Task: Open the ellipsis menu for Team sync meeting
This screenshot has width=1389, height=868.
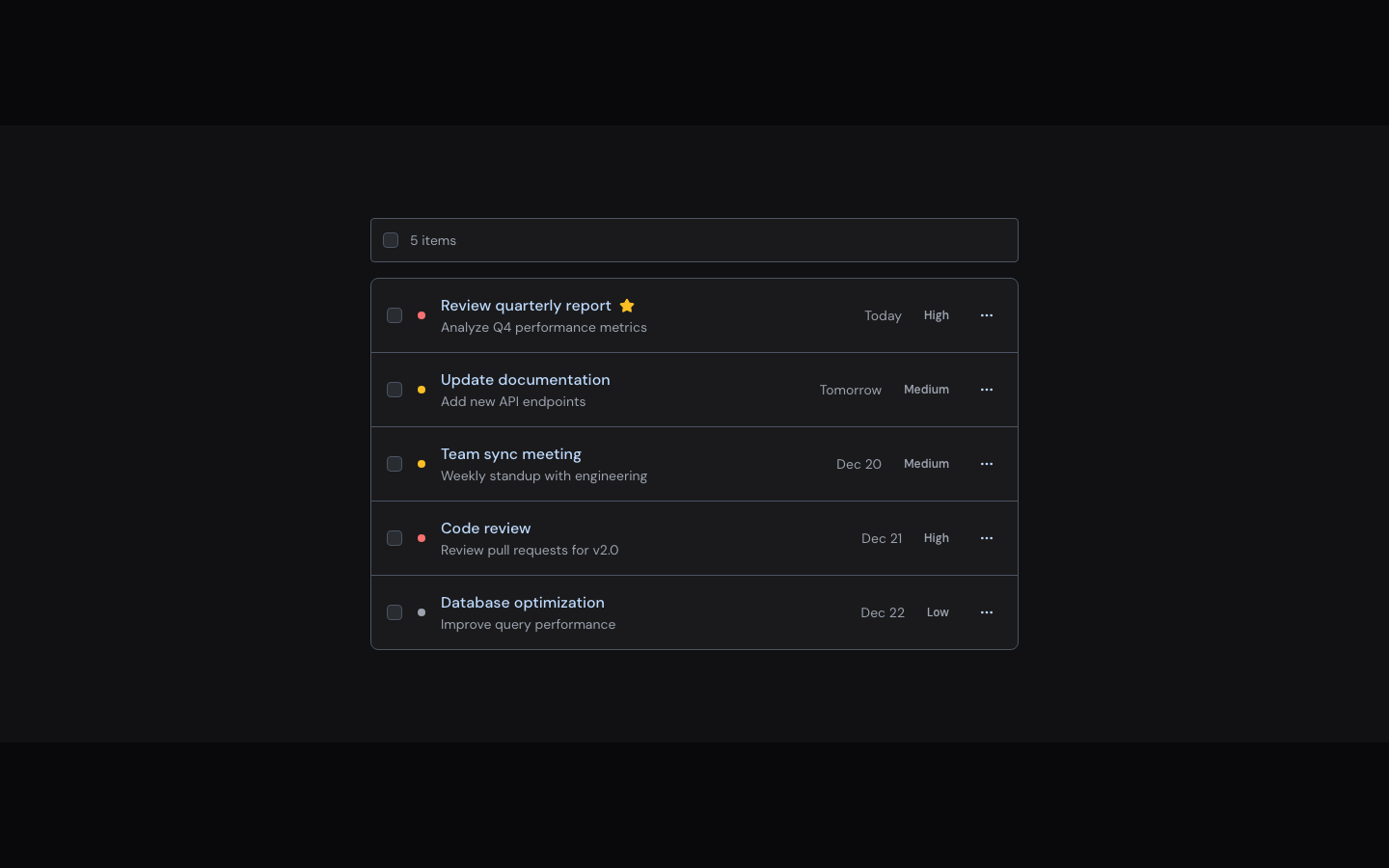Action: 987,464
